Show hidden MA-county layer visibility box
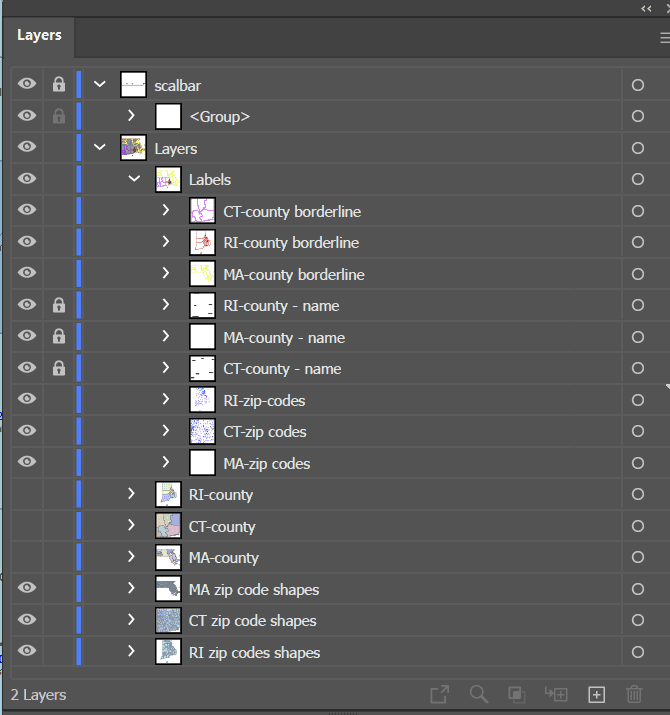This screenshot has width=670, height=715. point(27,557)
